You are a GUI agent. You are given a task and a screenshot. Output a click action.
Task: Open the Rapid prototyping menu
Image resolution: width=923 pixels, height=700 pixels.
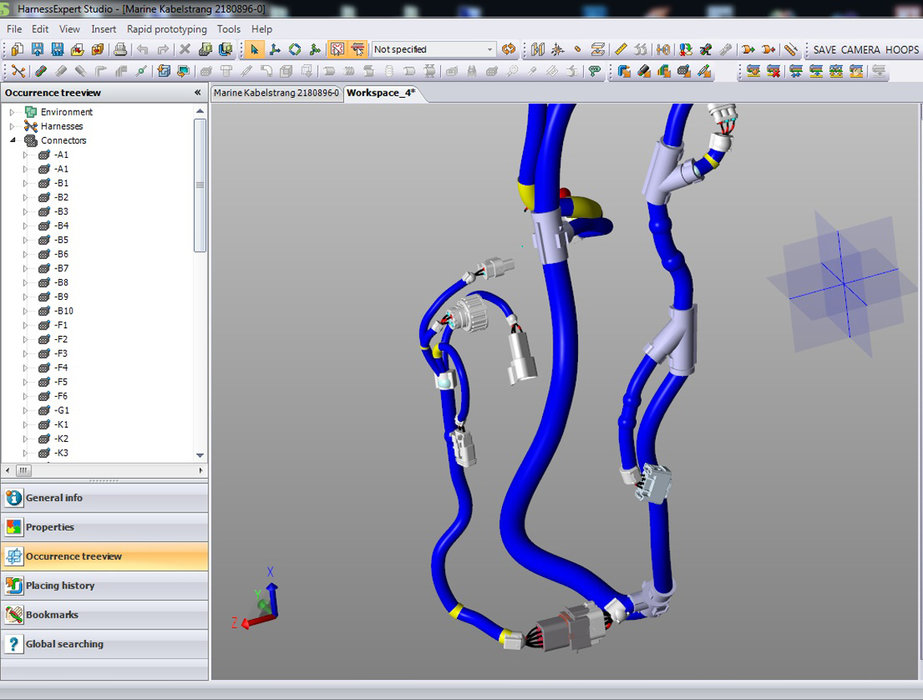coord(166,29)
